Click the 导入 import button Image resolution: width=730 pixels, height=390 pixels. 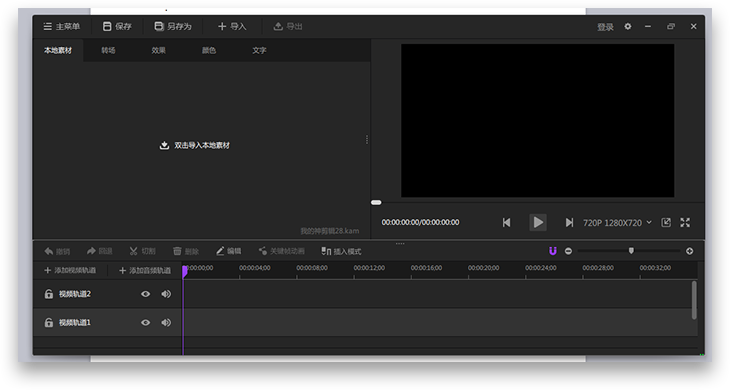click(232, 27)
